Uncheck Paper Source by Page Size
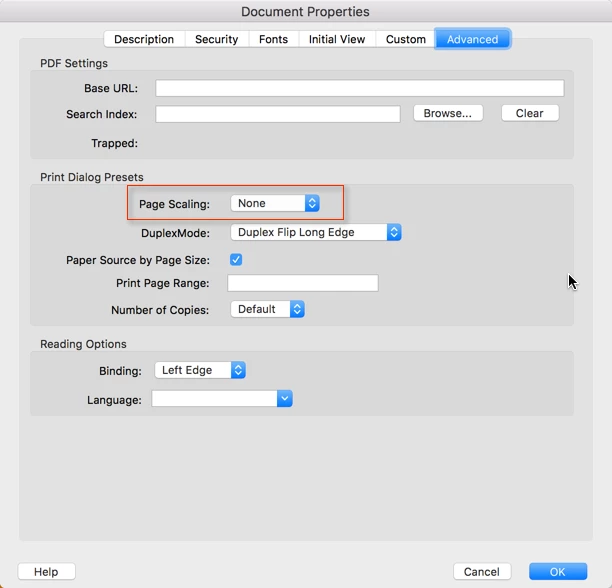612x588 pixels. 236,259
